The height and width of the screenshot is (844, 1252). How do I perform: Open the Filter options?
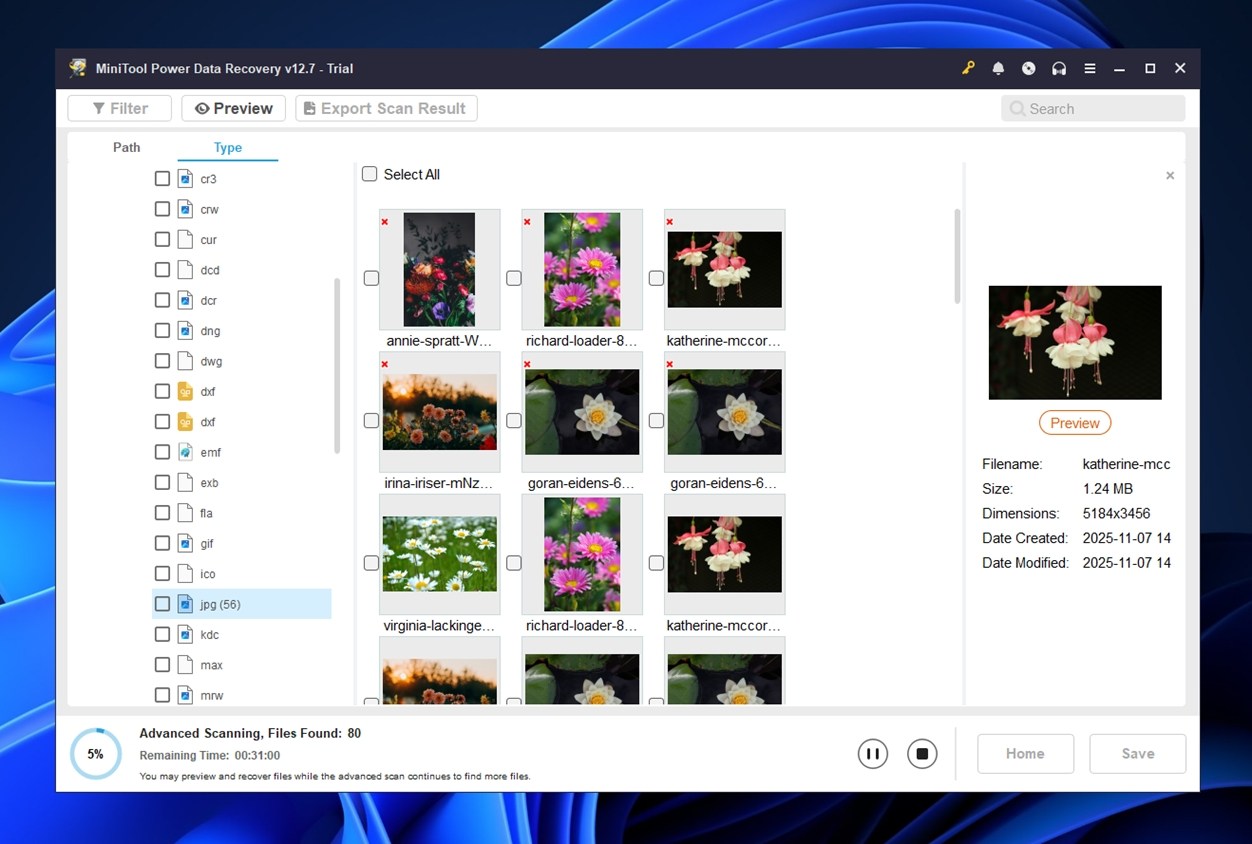point(119,108)
